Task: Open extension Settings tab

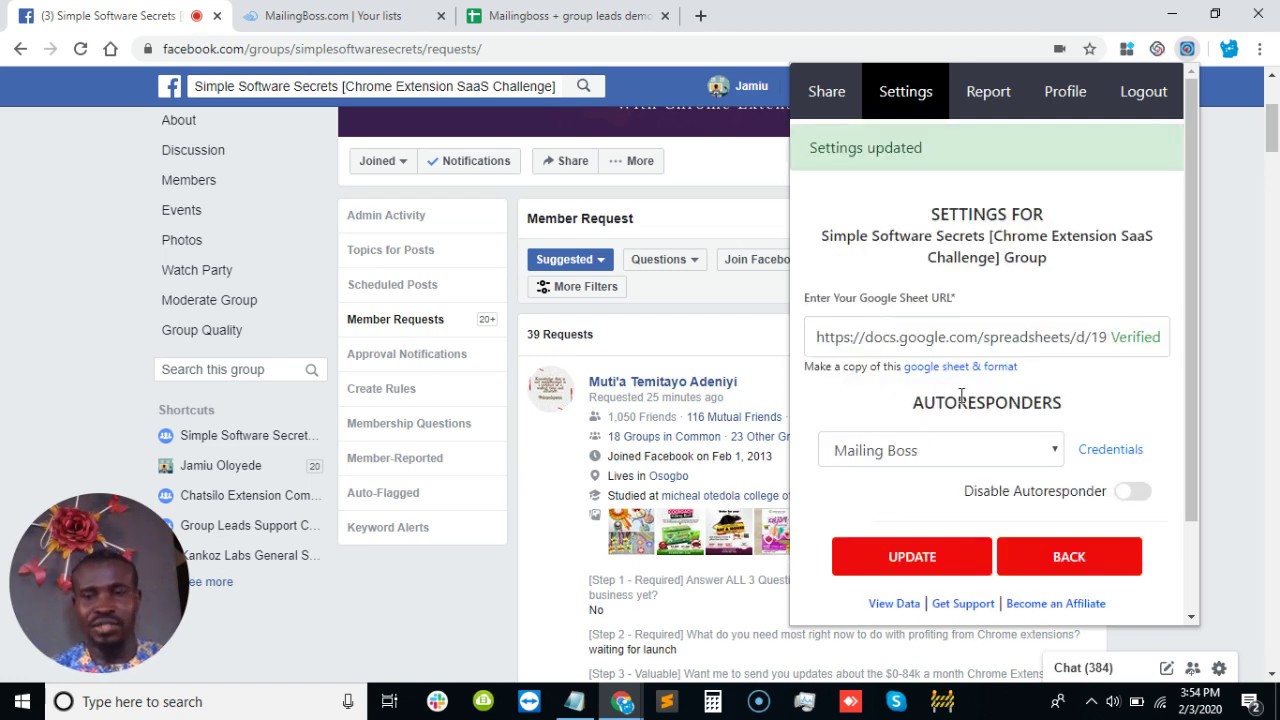Action: (906, 91)
